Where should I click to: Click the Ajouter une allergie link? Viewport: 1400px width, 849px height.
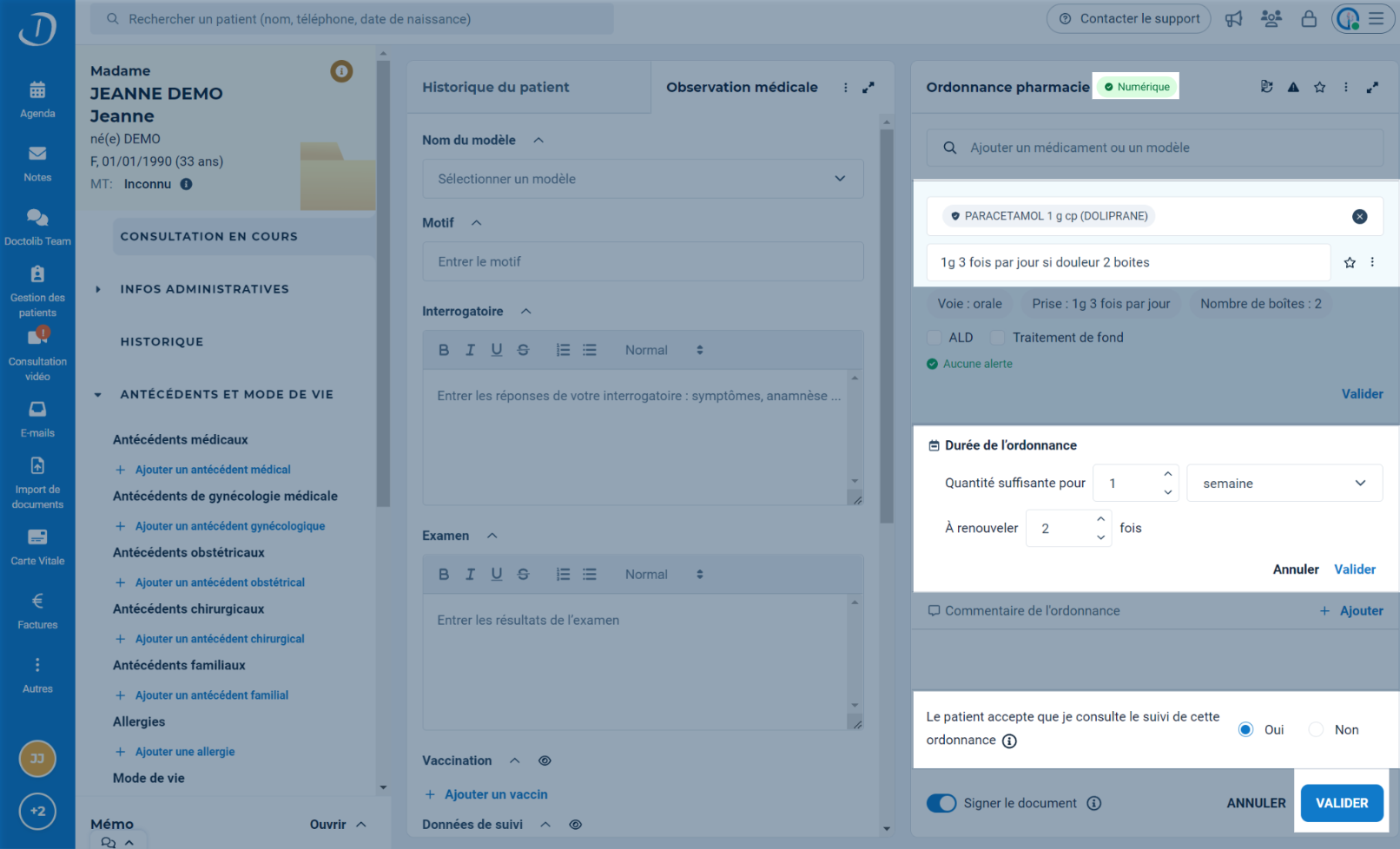184,752
